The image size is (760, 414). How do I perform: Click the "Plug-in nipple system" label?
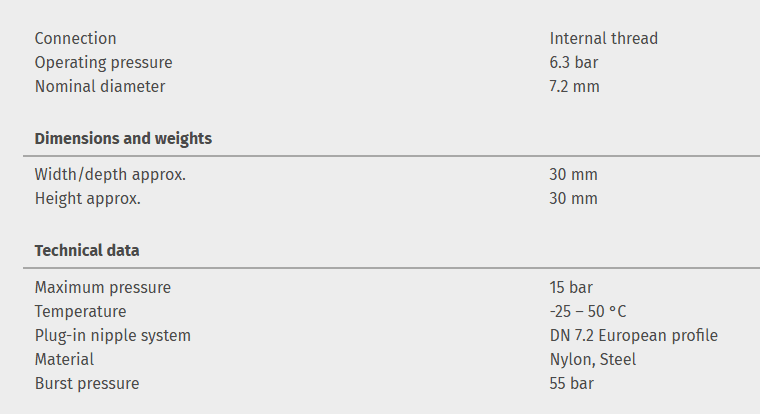pos(112,335)
